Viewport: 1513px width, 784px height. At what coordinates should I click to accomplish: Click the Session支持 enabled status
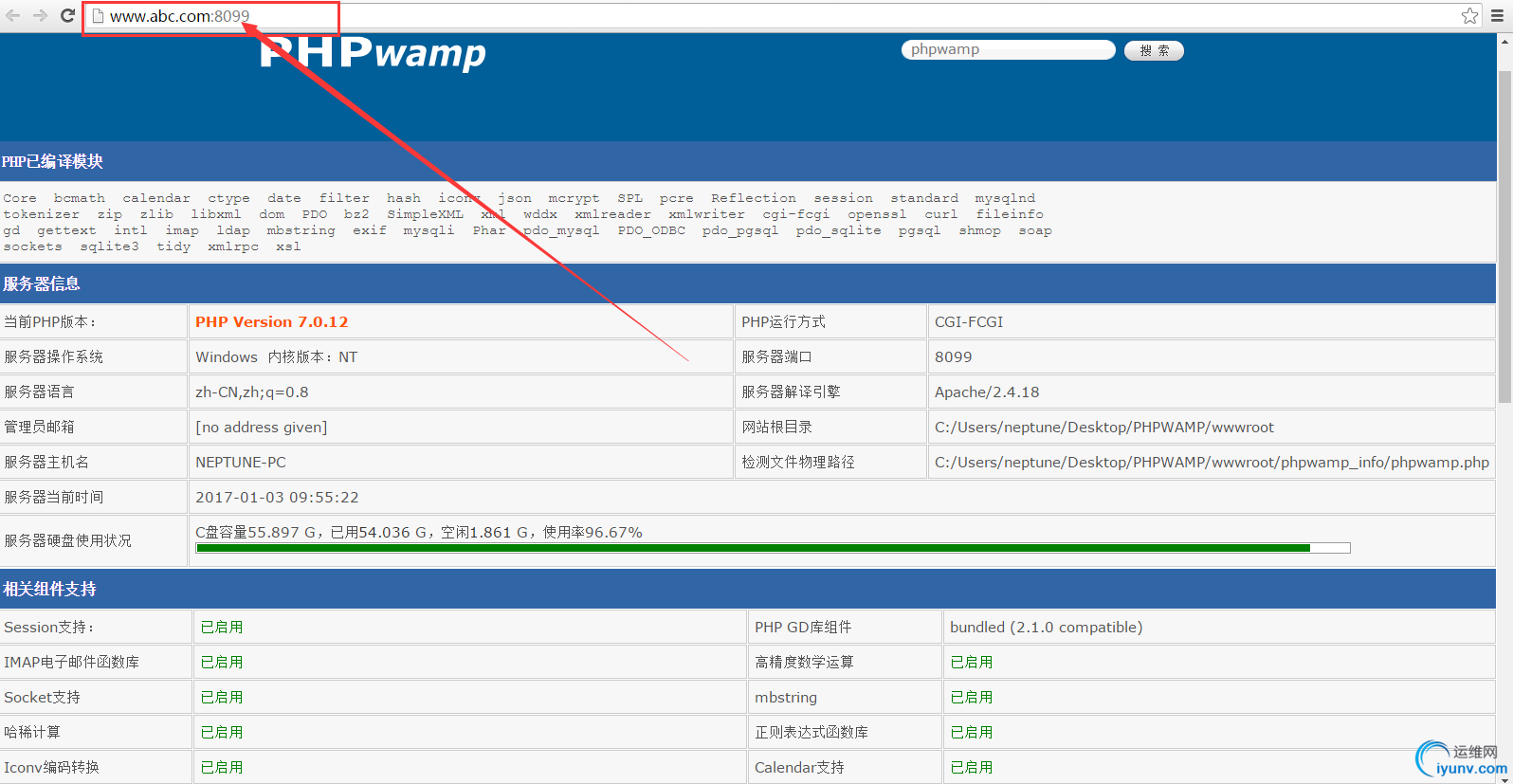pos(222,627)
